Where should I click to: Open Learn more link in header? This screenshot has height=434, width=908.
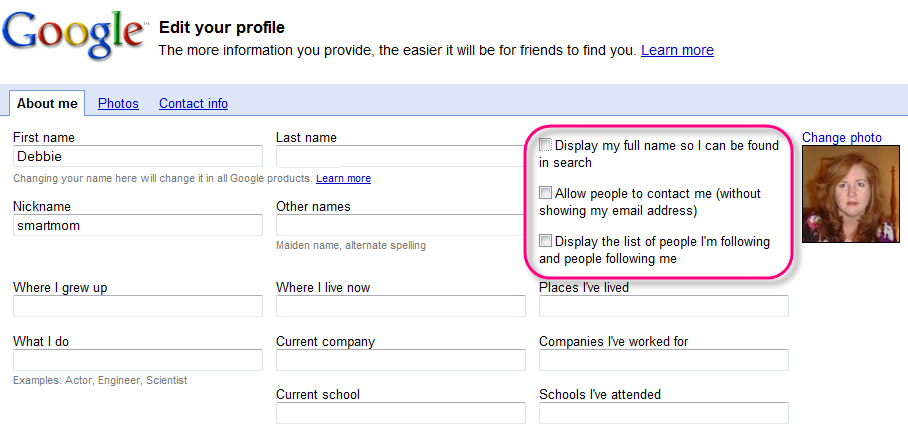click(677, 50)
